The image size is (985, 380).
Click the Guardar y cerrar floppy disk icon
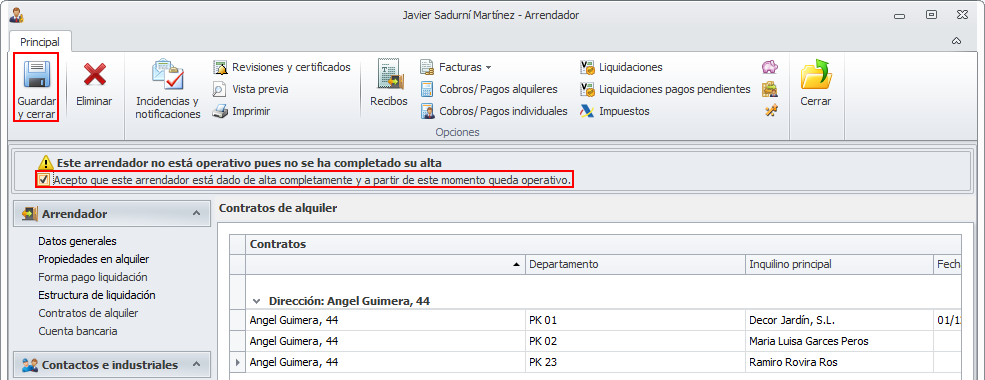(36, 74)
